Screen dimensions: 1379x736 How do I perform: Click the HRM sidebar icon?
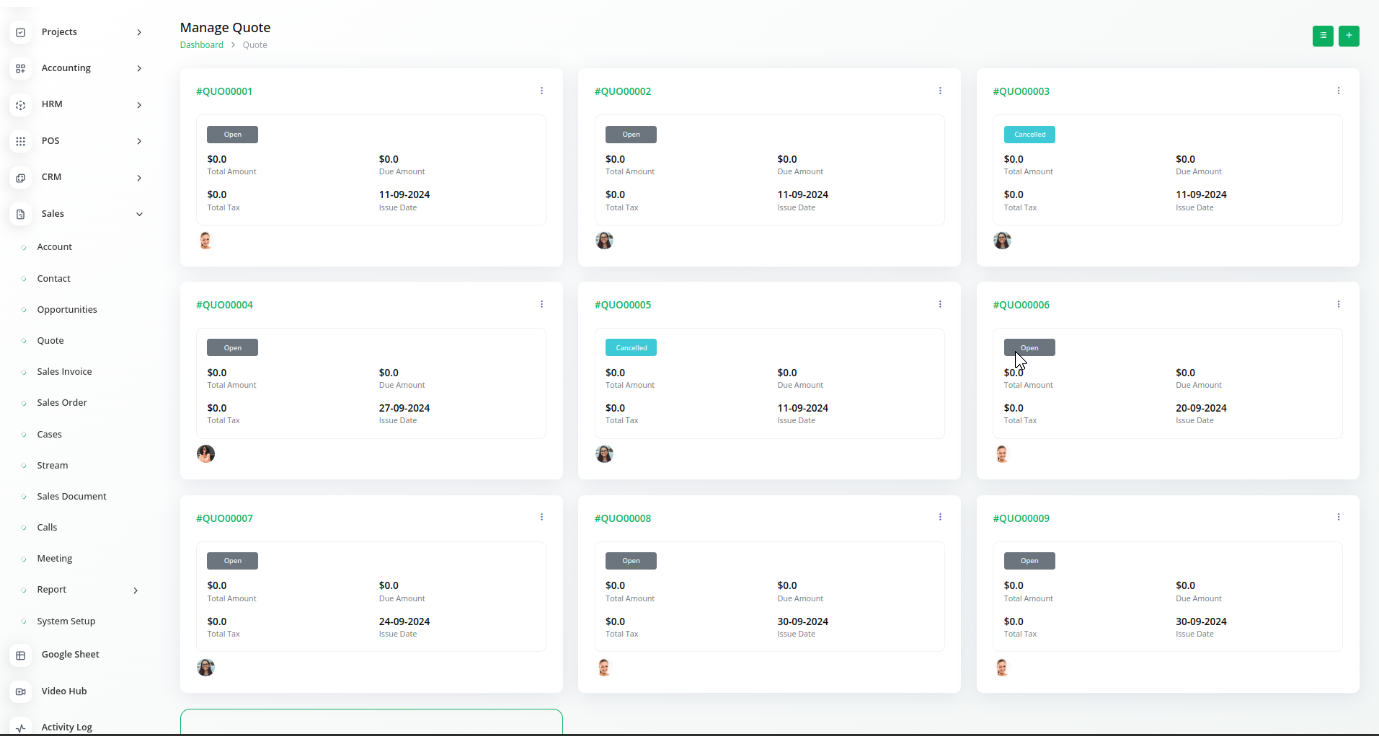(20, 105)
